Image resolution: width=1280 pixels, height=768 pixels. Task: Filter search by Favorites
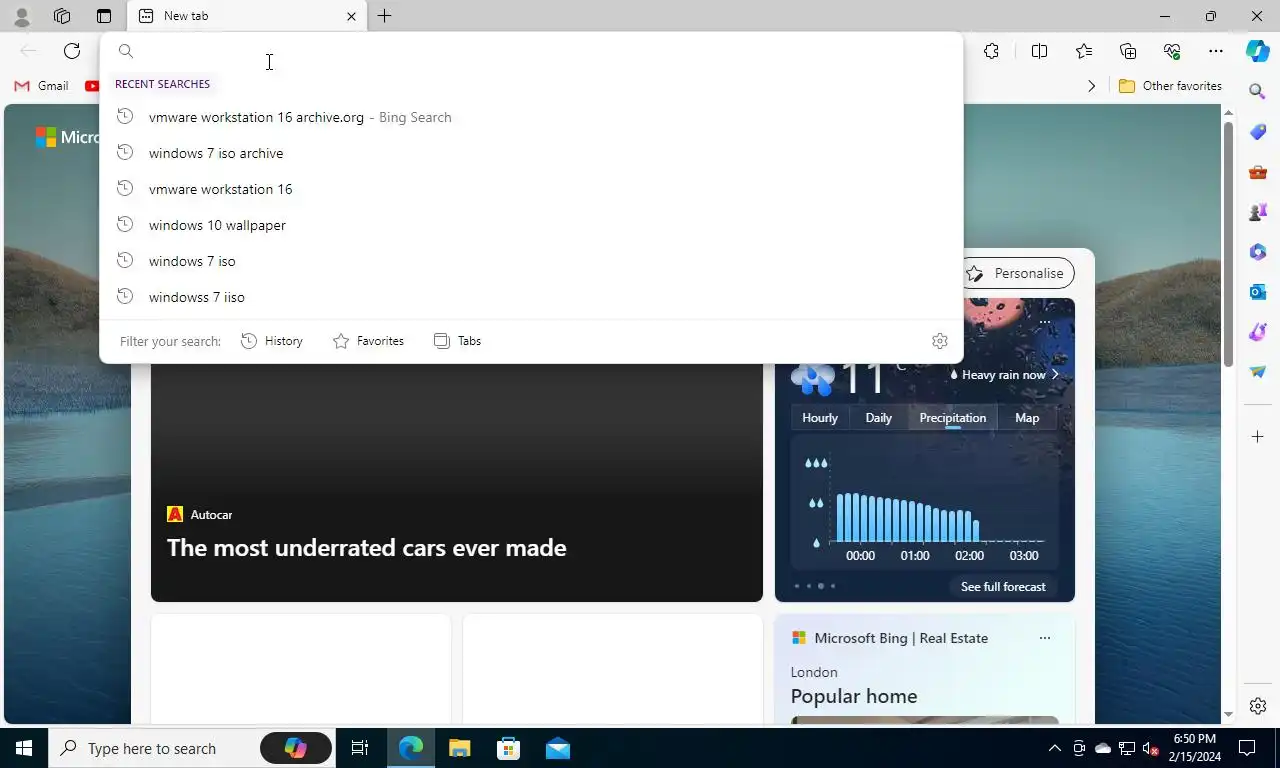368,341
